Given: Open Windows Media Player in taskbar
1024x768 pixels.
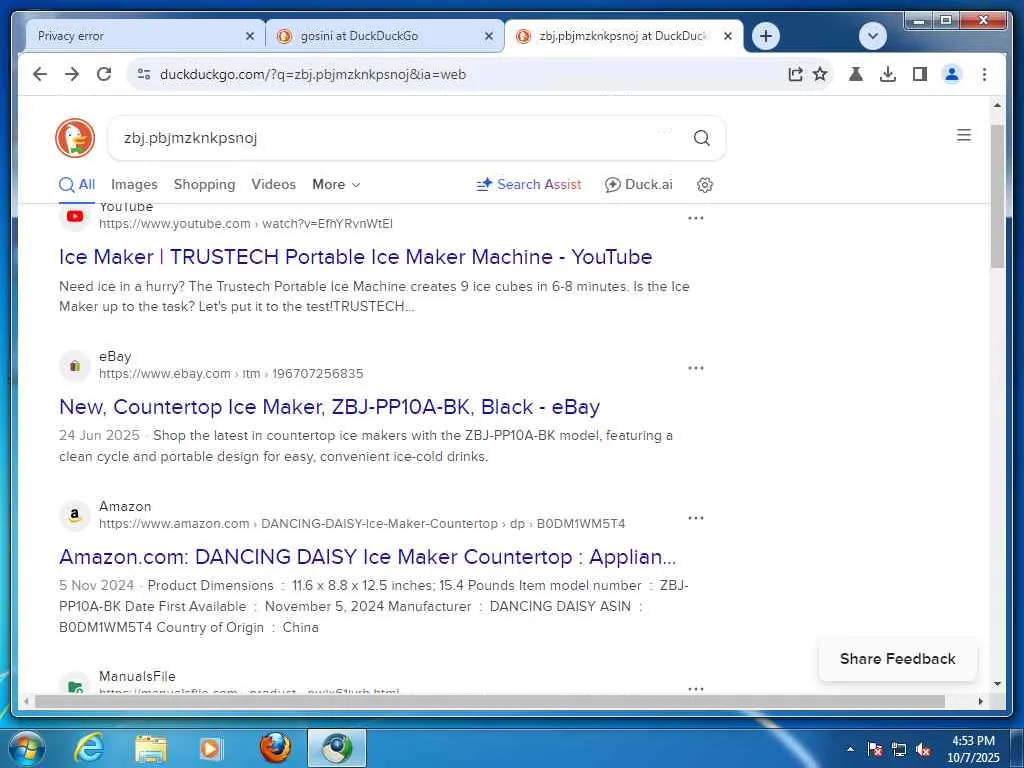Looking at the screenshot, I should click(212, 748).
